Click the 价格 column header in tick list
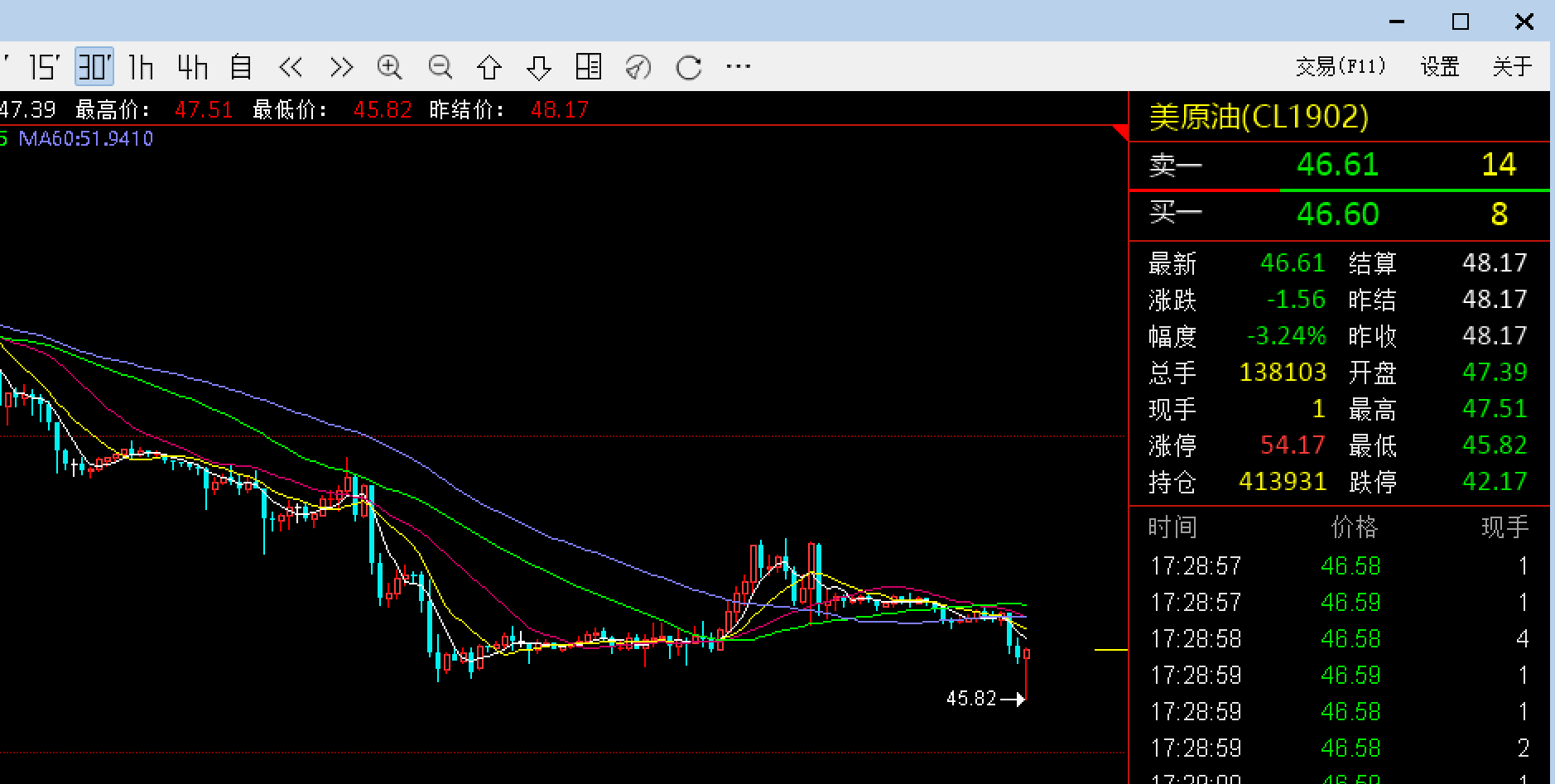The image size is (1555, 784). tap(1354, 527)
